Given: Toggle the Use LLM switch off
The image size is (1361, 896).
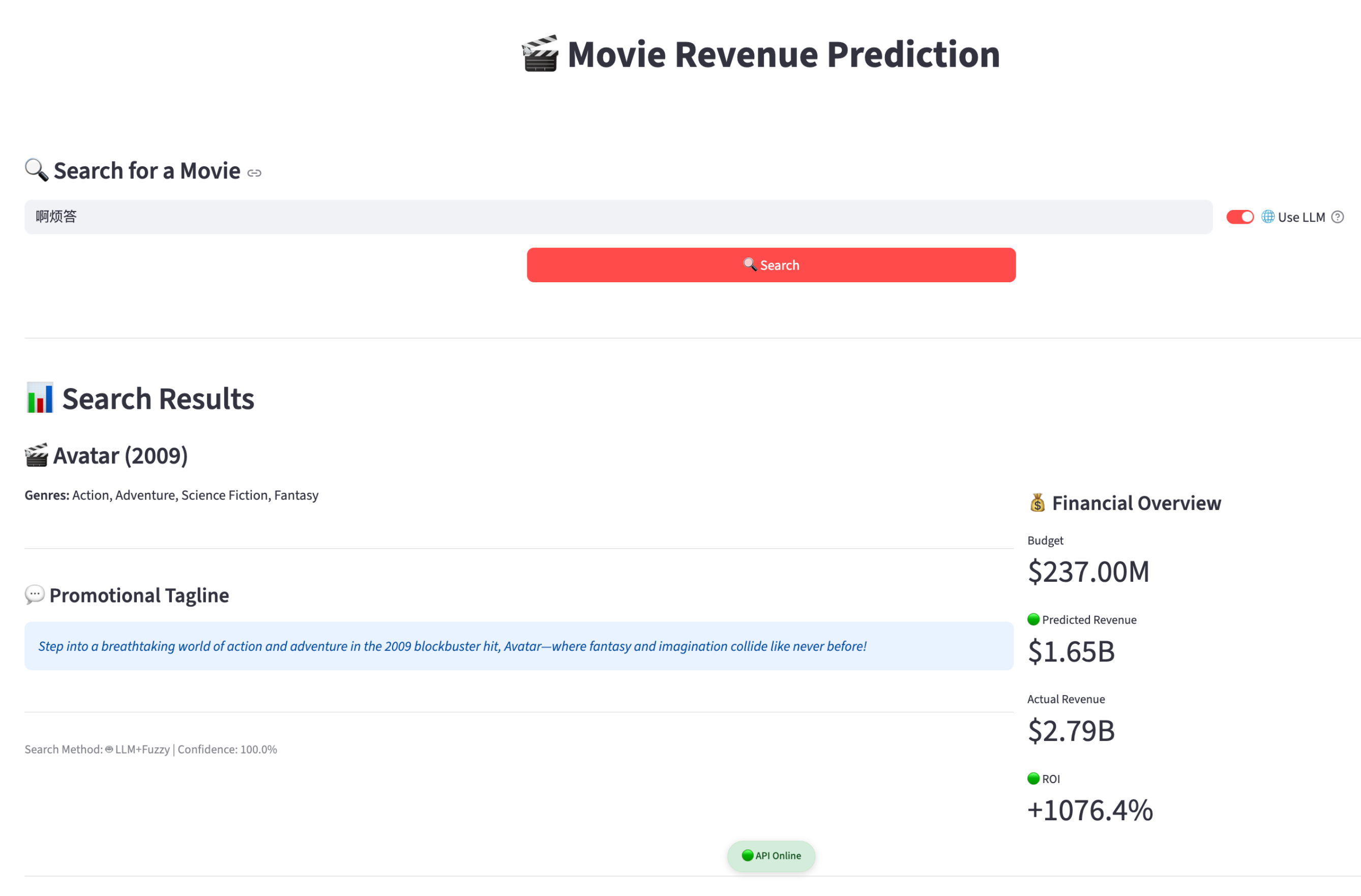Looking at the screenshot, I should (1239, 217).
